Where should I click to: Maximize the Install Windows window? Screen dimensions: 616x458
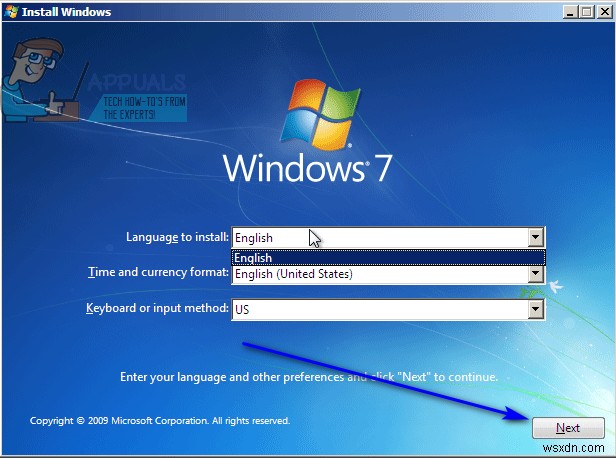point(587,12)
